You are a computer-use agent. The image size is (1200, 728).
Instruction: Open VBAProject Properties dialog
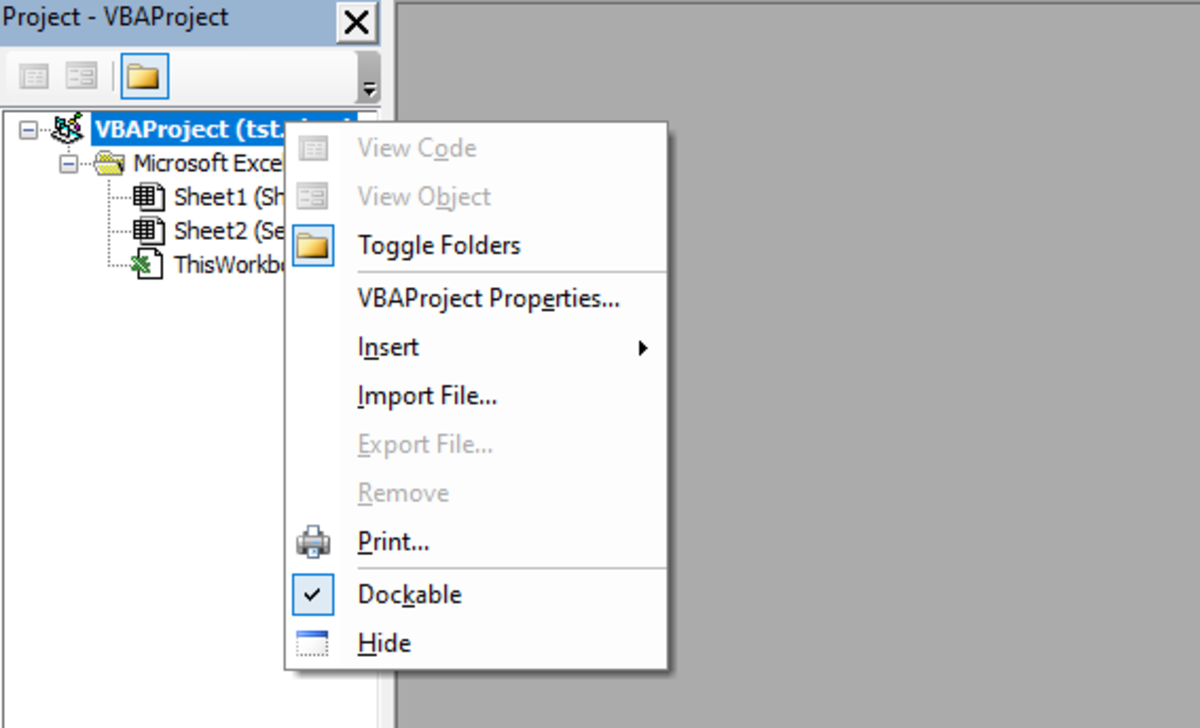point(488,299)
